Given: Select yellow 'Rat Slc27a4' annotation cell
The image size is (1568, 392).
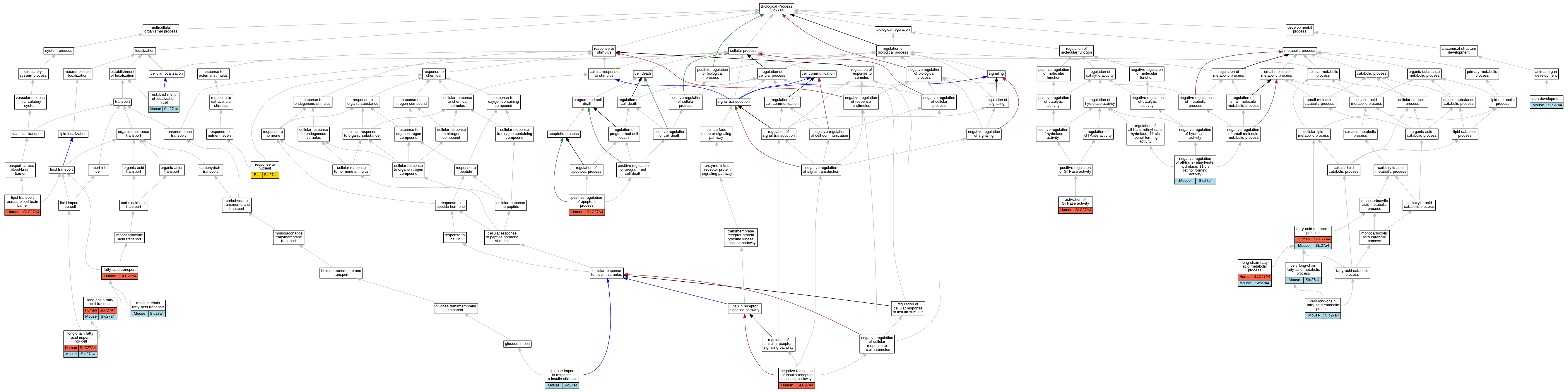Looking at the screenshot, I should (265, 175).
